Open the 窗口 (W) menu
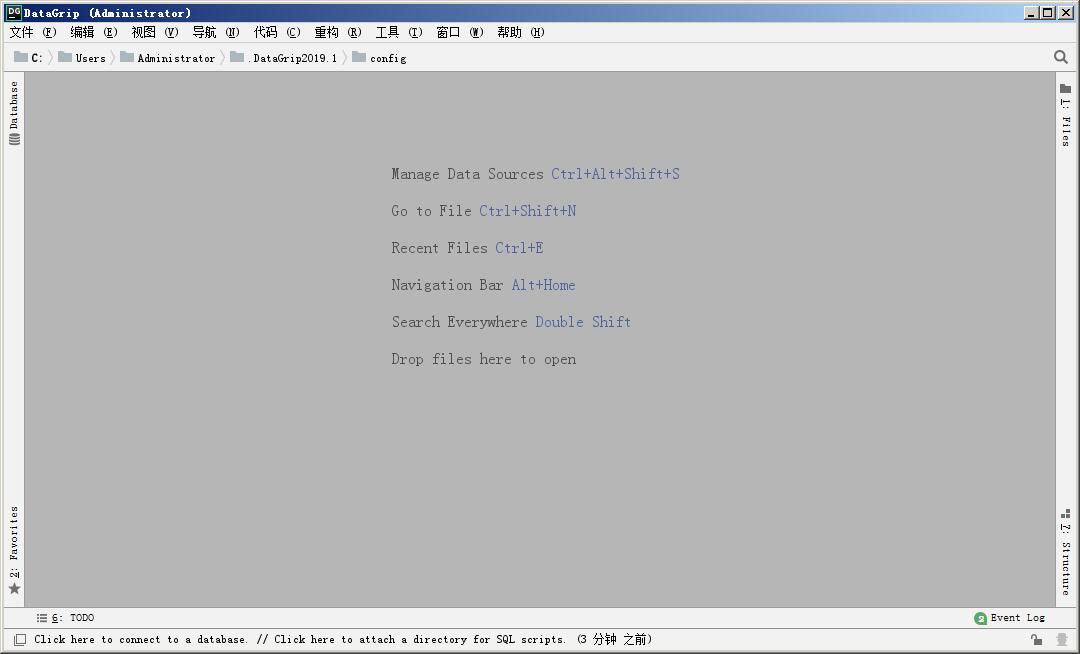Viewport: 1080px width, 654px height. tap(460, 32)
